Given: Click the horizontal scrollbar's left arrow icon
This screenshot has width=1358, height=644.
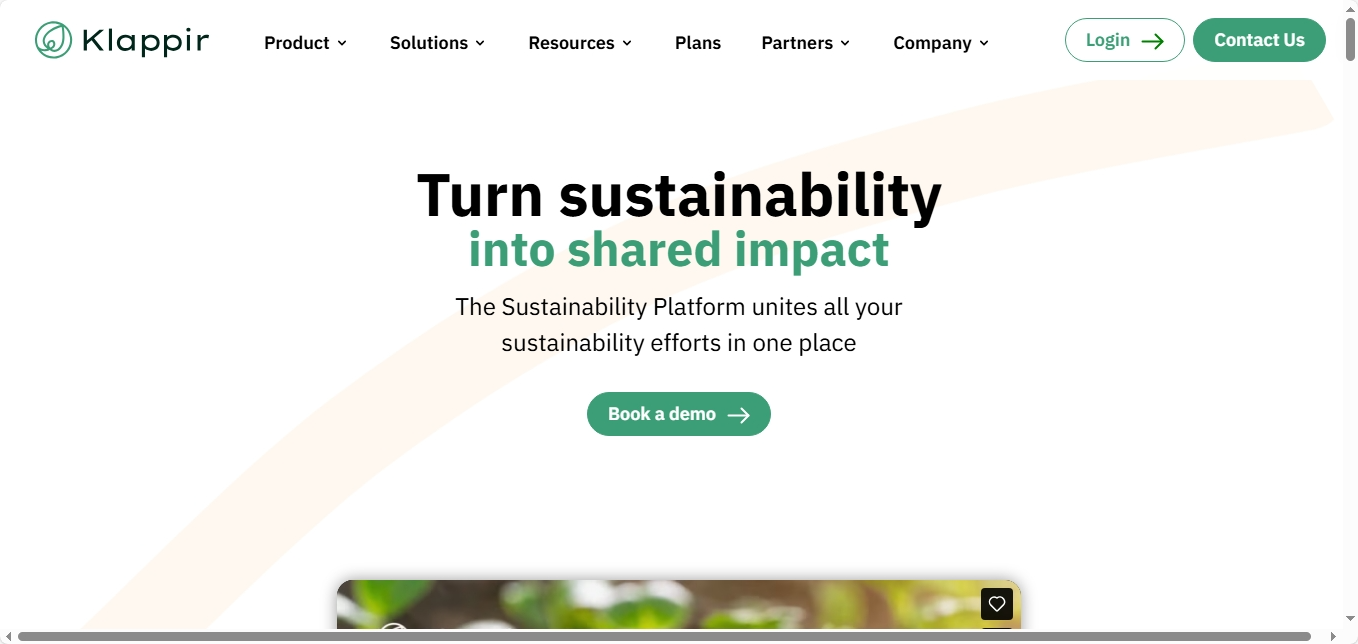Looking at the screenshot, I should pyautogui.click(x=8, y=636).
